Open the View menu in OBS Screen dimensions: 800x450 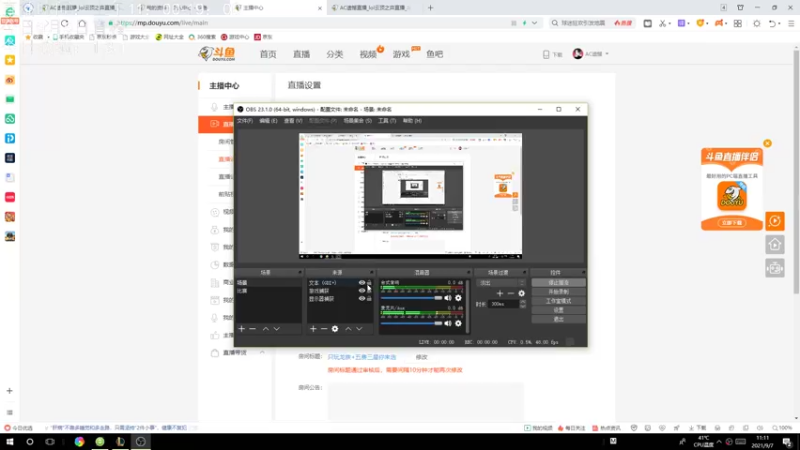(x=293, y=121)
